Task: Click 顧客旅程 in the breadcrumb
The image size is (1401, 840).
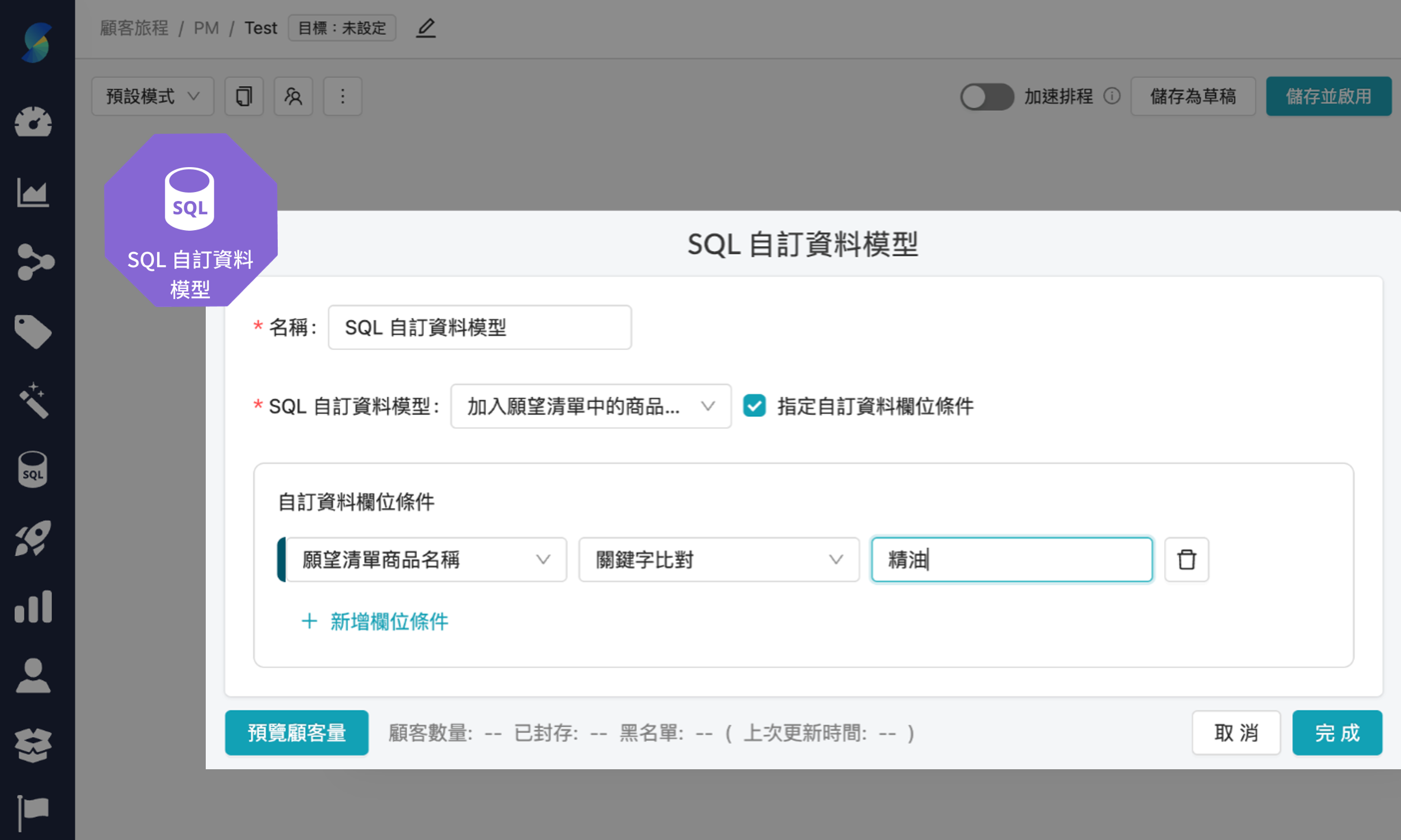Action: (x=134, y=27)
